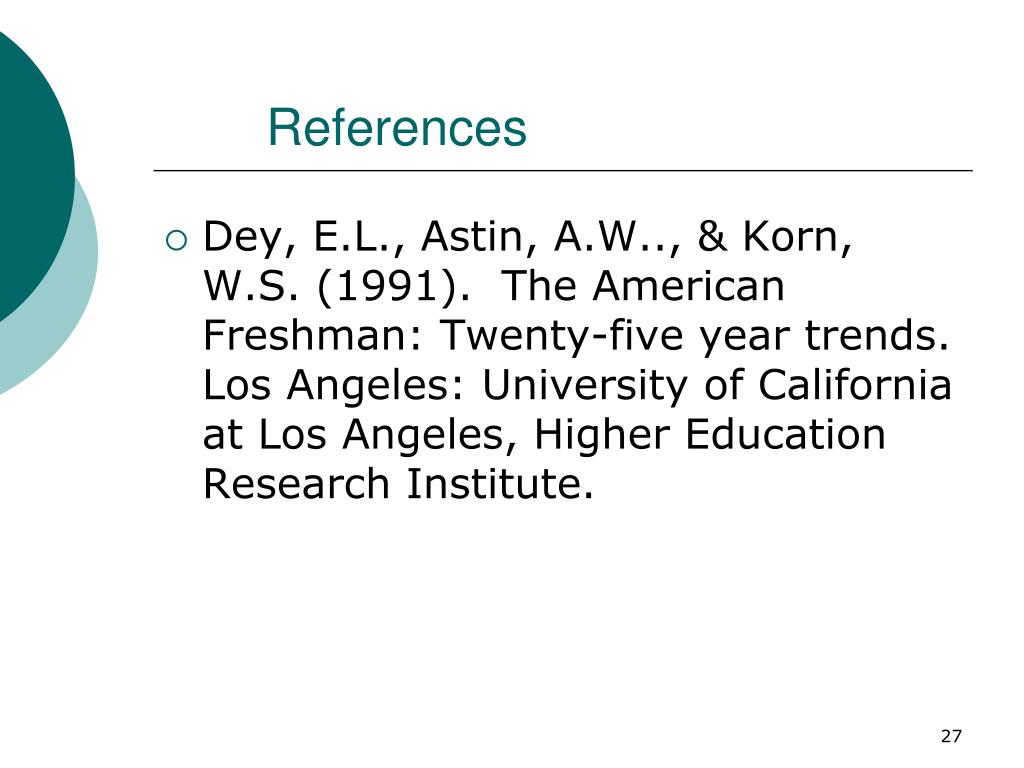Click the phrase Twenty-five year trends.
This screenshot has width=1024, height=768.
(x=695, y=337)
